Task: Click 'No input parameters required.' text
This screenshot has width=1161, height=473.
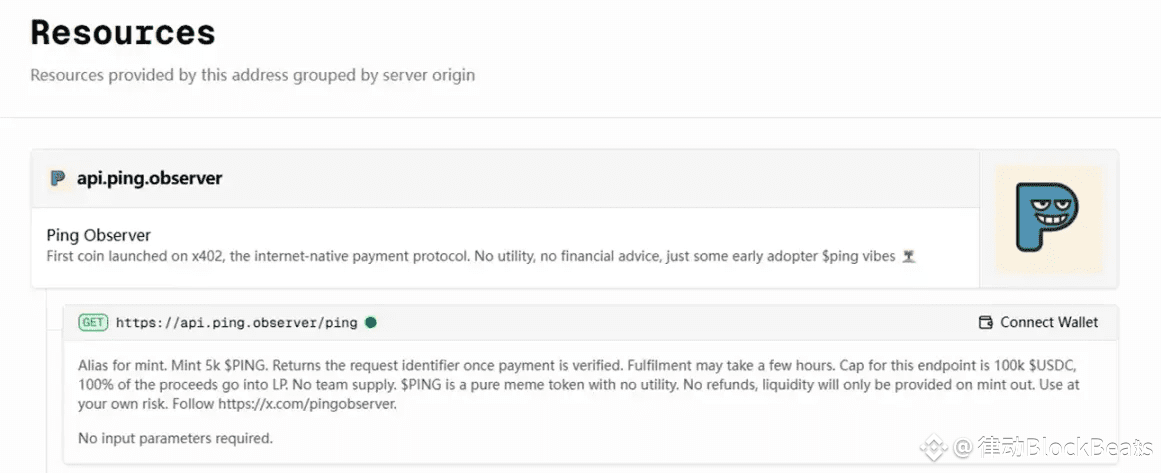Action: click(175, 438)
